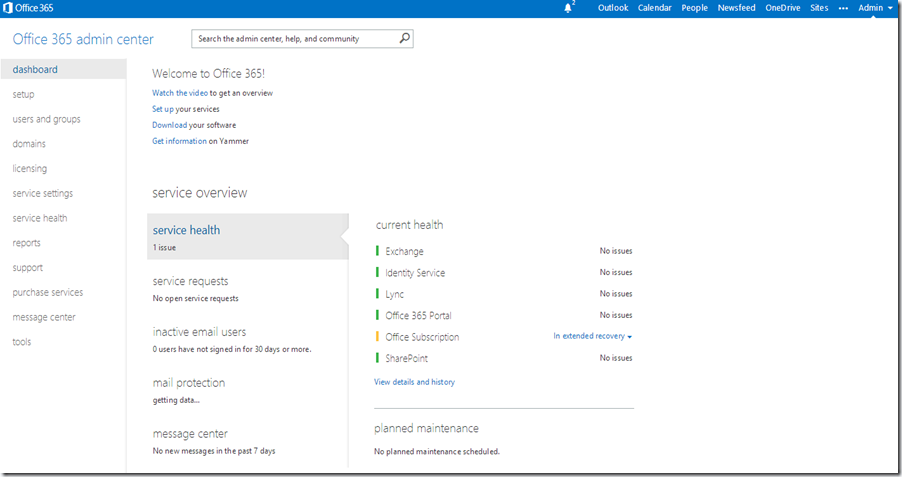The width and height of the screenshot is (902, 477).
Task: Click 'No planned maintenance scheduled.' text
Action: pyautogui.click(x=437, y=452)
